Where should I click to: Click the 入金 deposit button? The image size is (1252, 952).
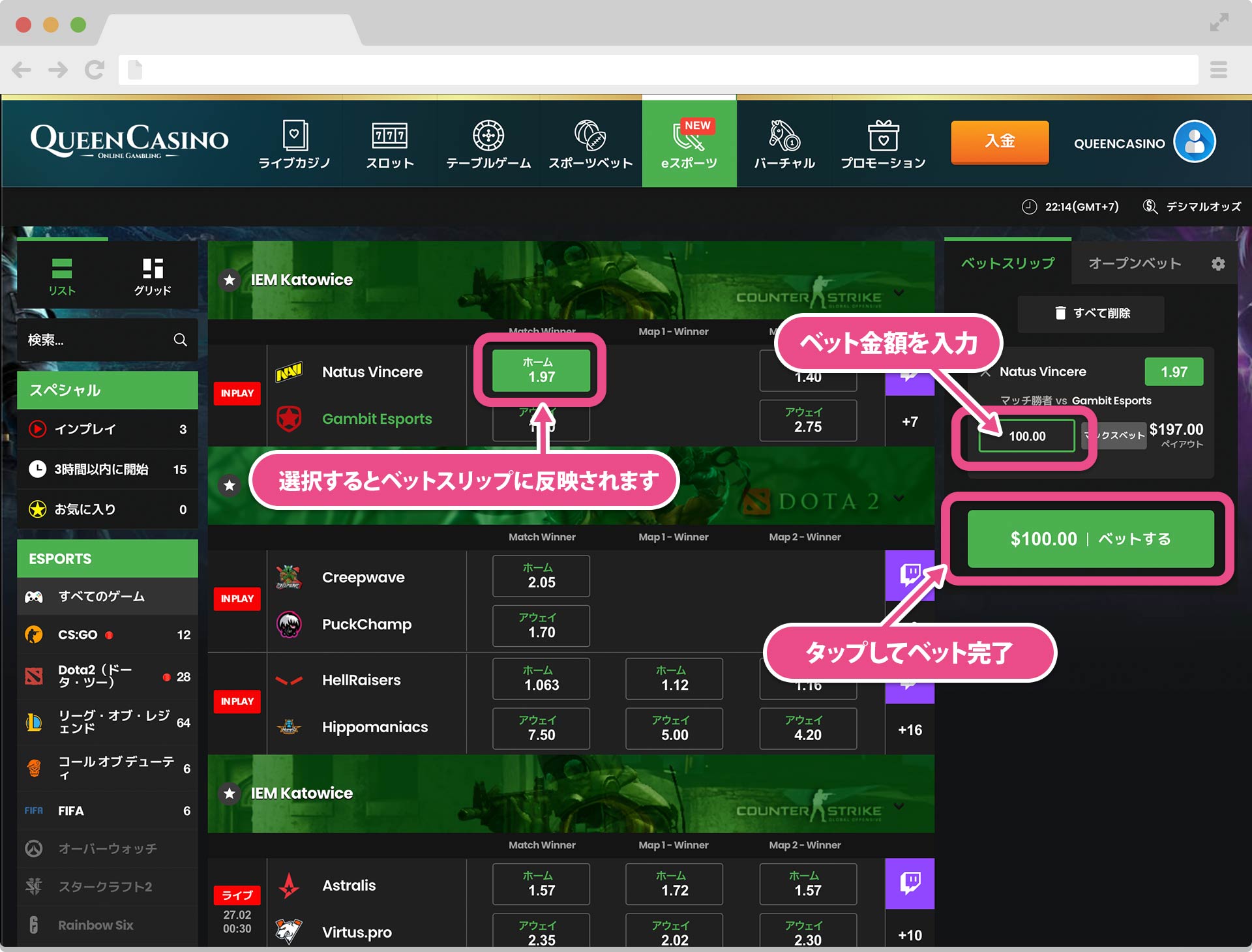[x=1000, y=141]
